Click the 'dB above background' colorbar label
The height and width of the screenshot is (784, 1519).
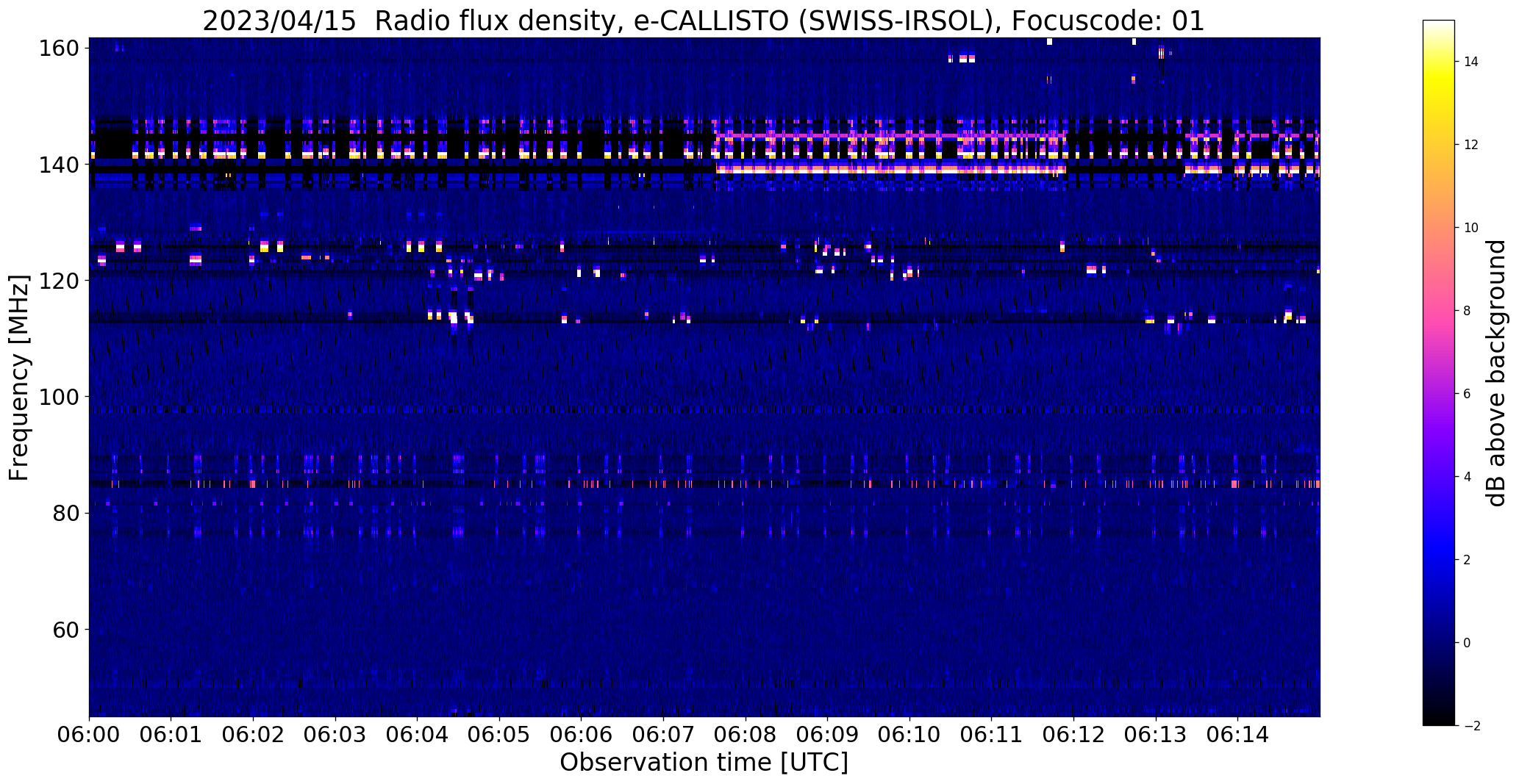coord(1496,373)
